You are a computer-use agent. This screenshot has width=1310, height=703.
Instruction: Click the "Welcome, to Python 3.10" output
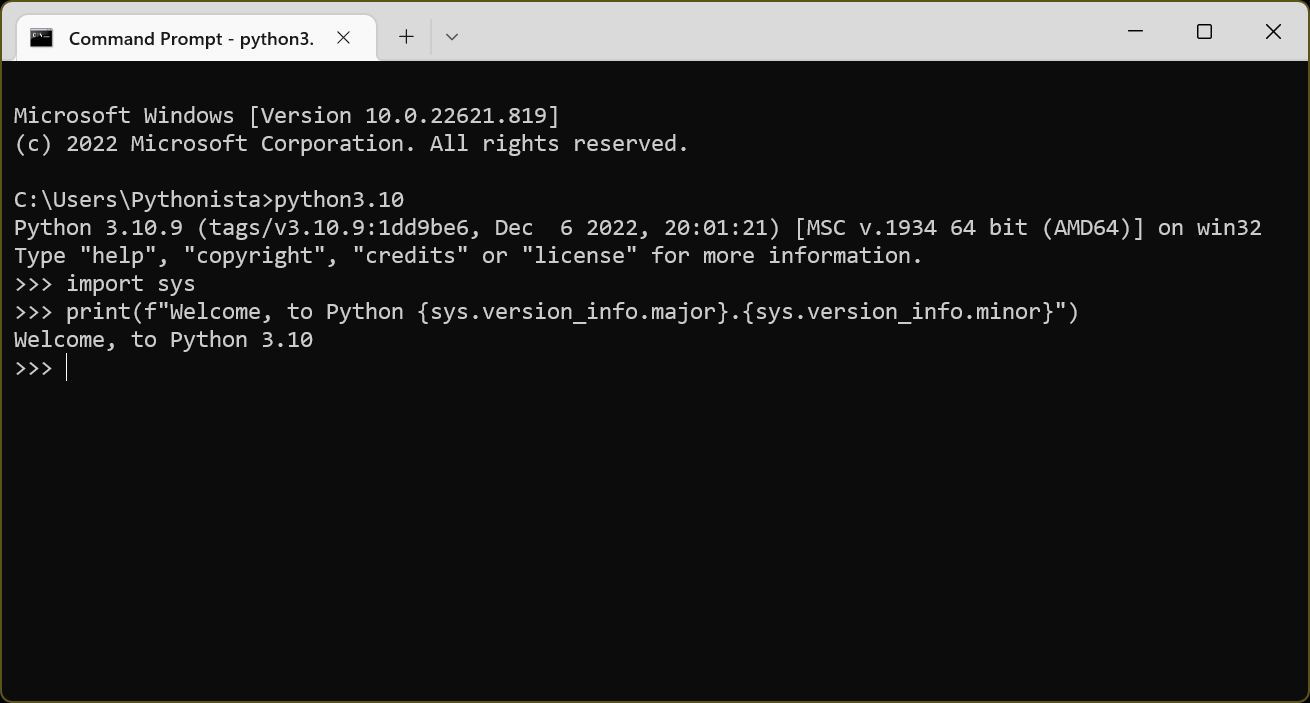(x=163, y=340)
